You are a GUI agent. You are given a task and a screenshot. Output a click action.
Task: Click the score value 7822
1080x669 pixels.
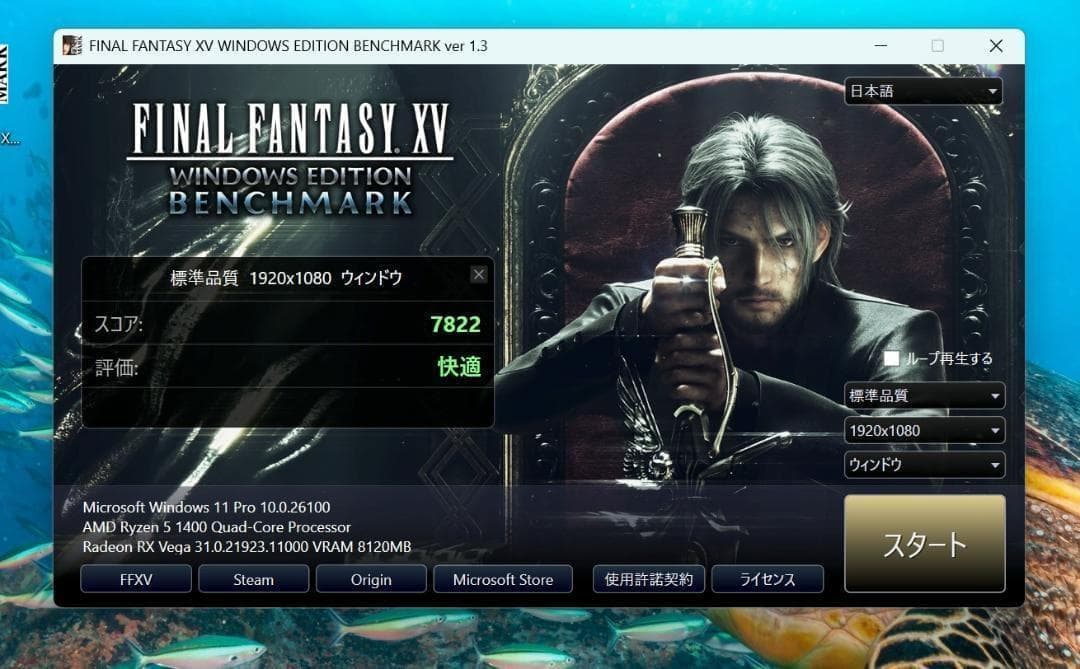coord(455,324)
